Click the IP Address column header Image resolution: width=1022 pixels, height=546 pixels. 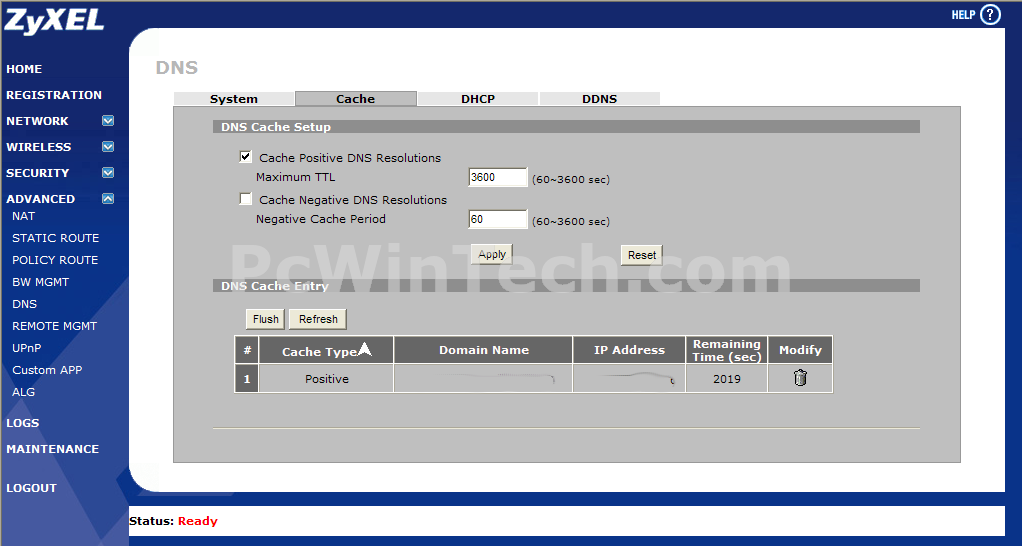[x=629, y=350]
